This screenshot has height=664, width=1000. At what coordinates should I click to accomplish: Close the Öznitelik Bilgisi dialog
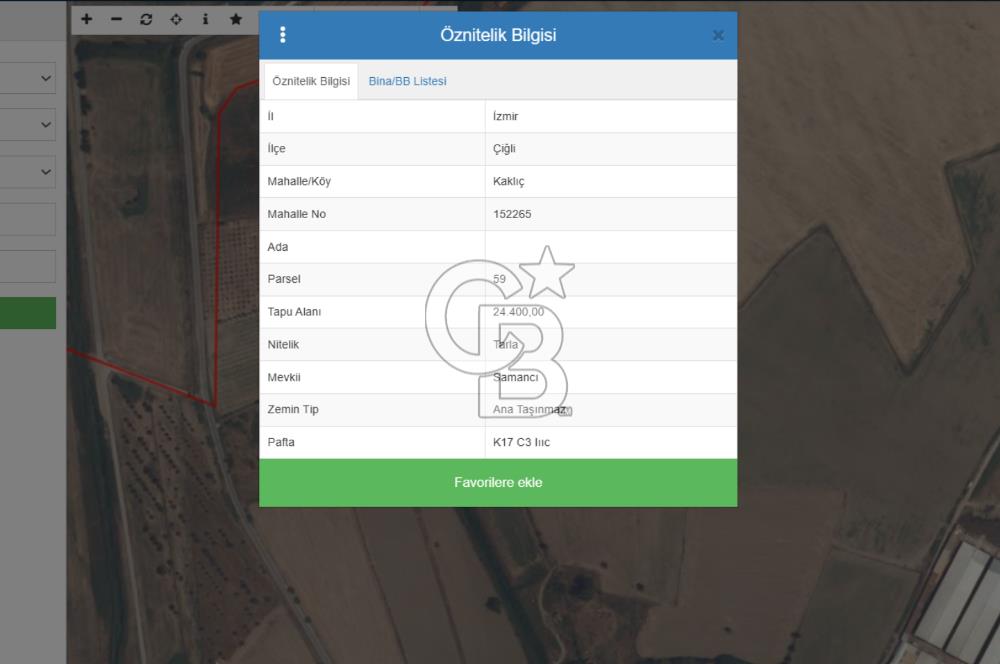[718, 35]
